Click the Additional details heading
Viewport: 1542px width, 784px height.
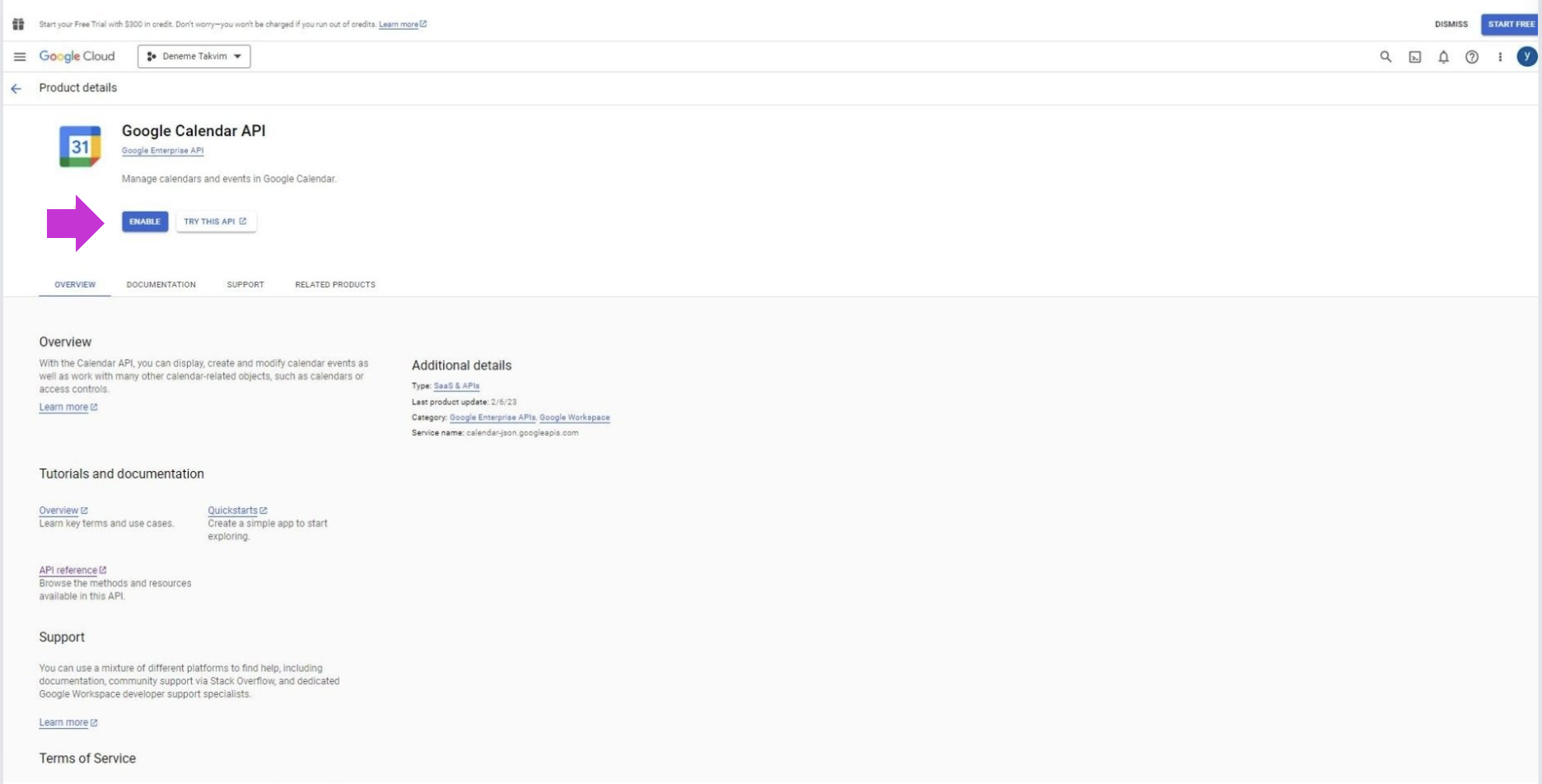click(461, 366)
